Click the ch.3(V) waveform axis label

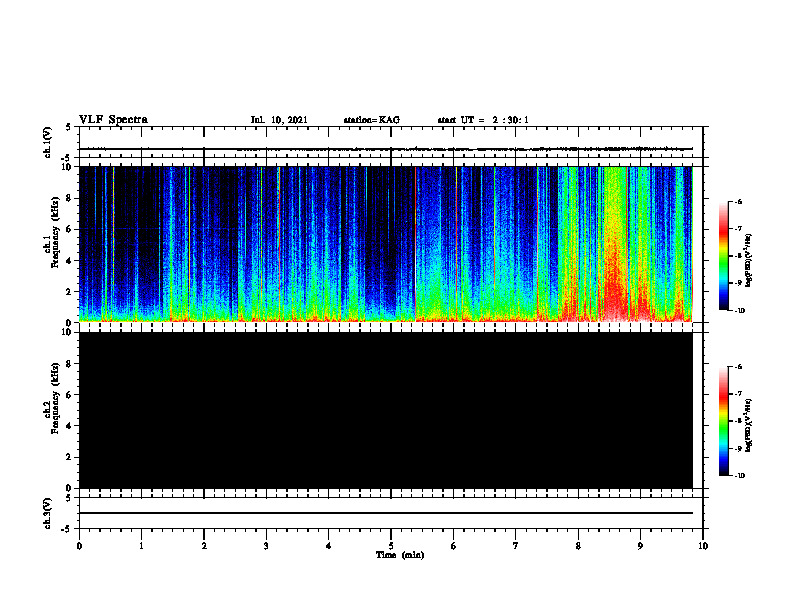point(49,513)
